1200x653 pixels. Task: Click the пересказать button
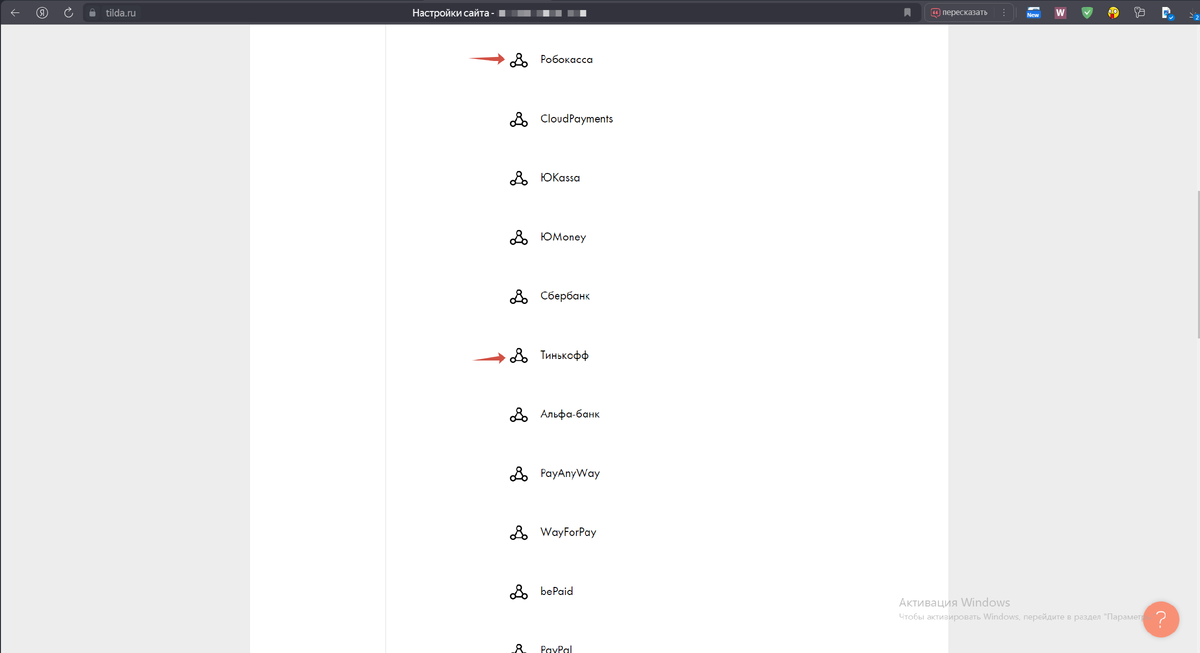pyautogui.click(x=959, y=13)
